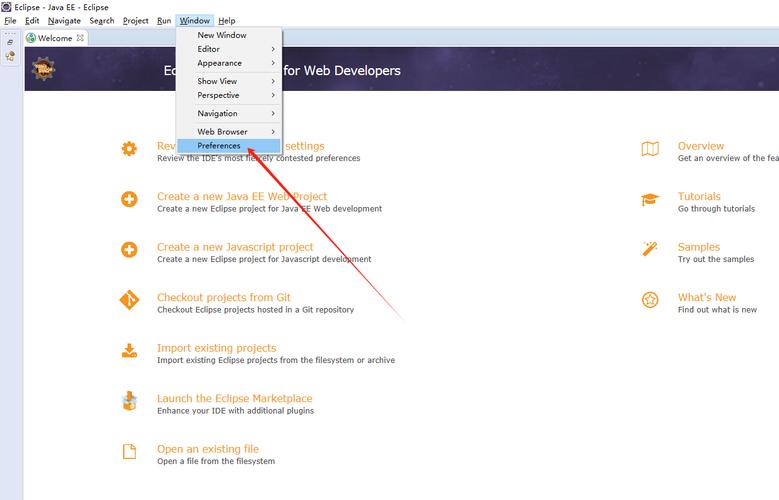Viewport: 779px width, 500px height.
Task: Close the Welcome tab
Action: click(x=81, y=38)
